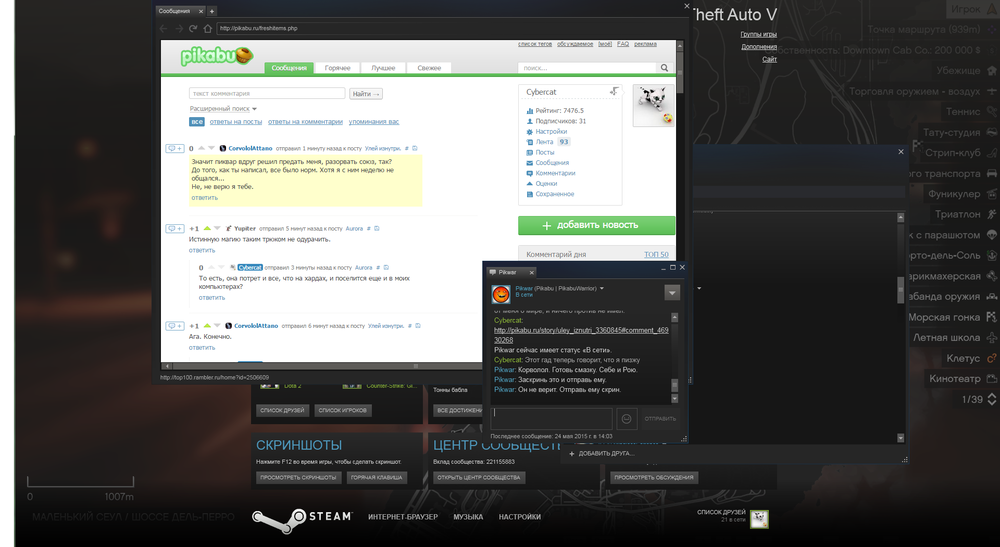Open the Cybercat avatar picture
This screenshot has width=1000, height=547.
[x=653, y=105]
